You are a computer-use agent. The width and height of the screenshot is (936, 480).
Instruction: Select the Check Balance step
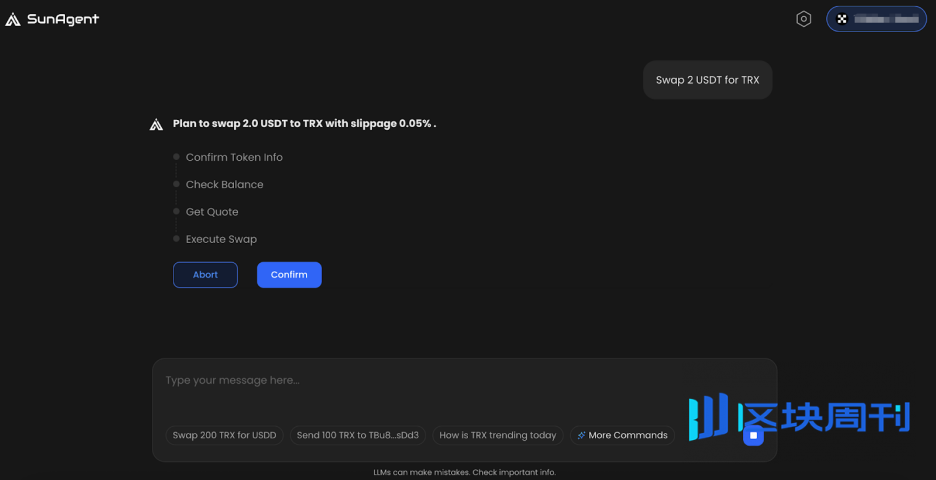click(x=224, y=185)
